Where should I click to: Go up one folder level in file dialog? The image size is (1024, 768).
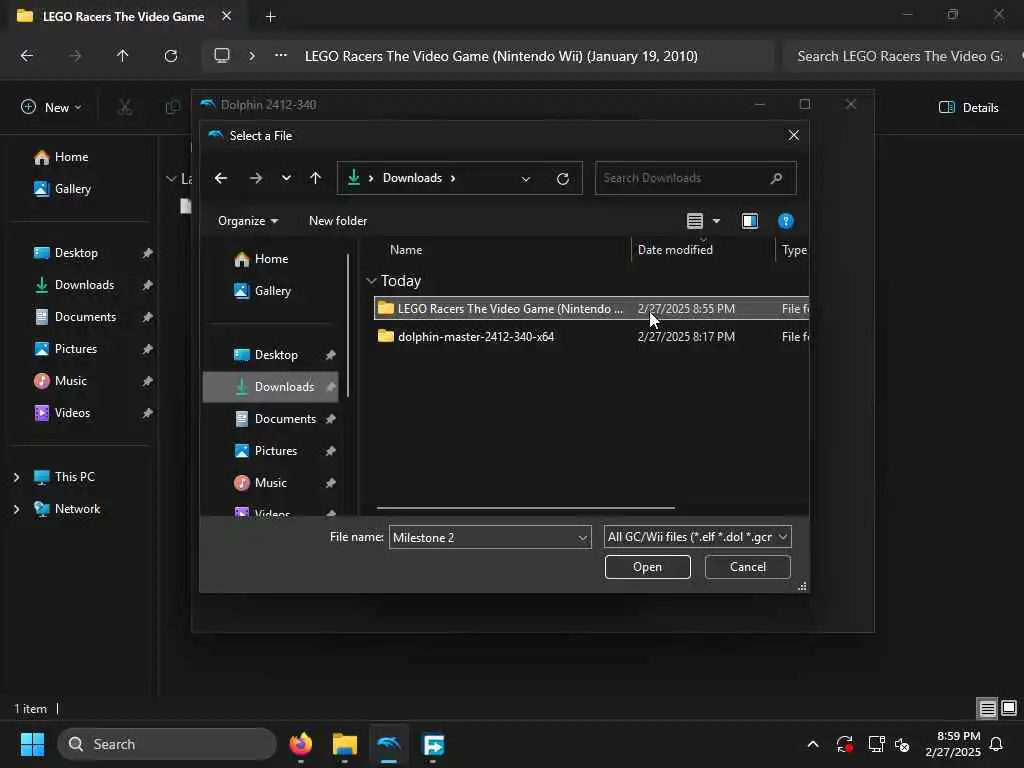coord(315,178)
